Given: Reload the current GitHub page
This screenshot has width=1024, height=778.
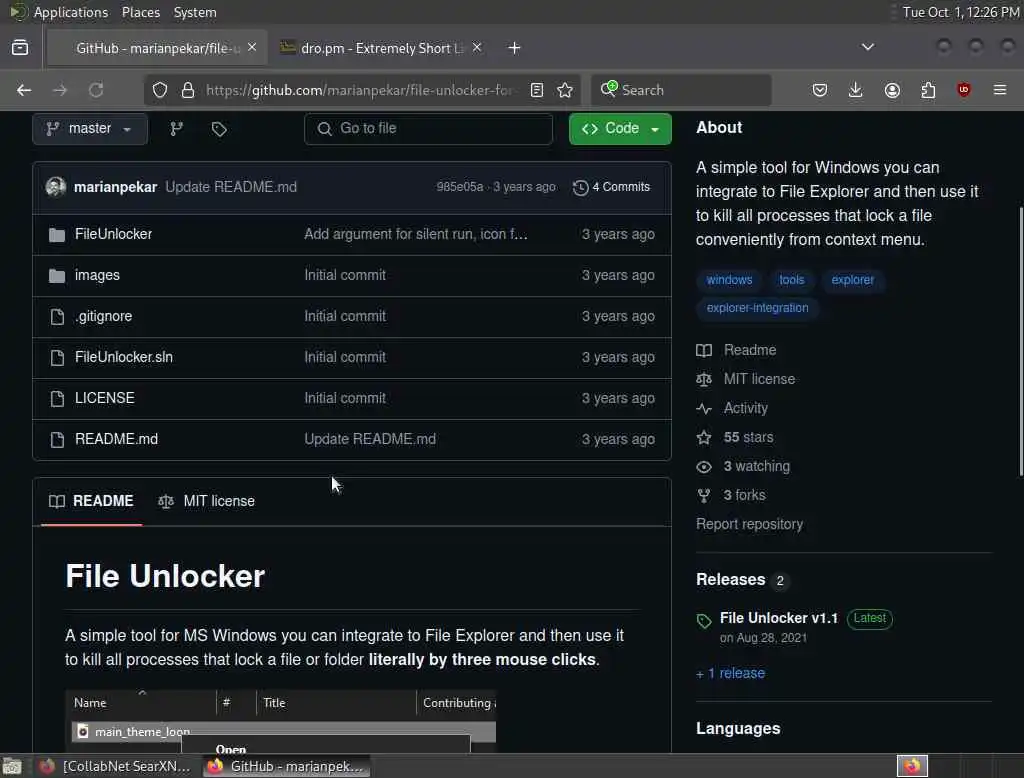Looking at the screenshot, I should [x=96, y=90].
